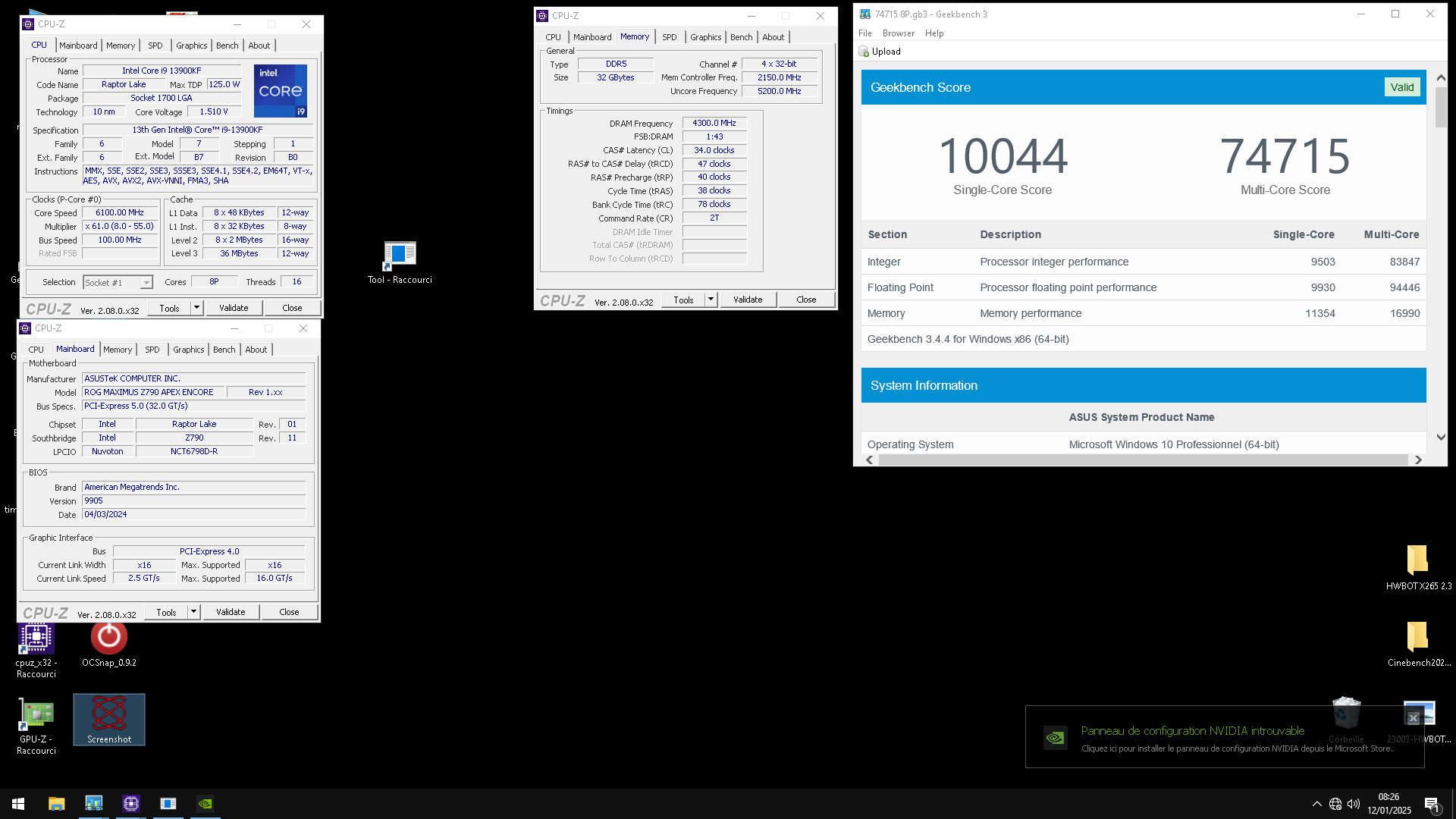
Task: Select CPU tab in CPU-Z Mainboard window
Action: pos(36,350)
